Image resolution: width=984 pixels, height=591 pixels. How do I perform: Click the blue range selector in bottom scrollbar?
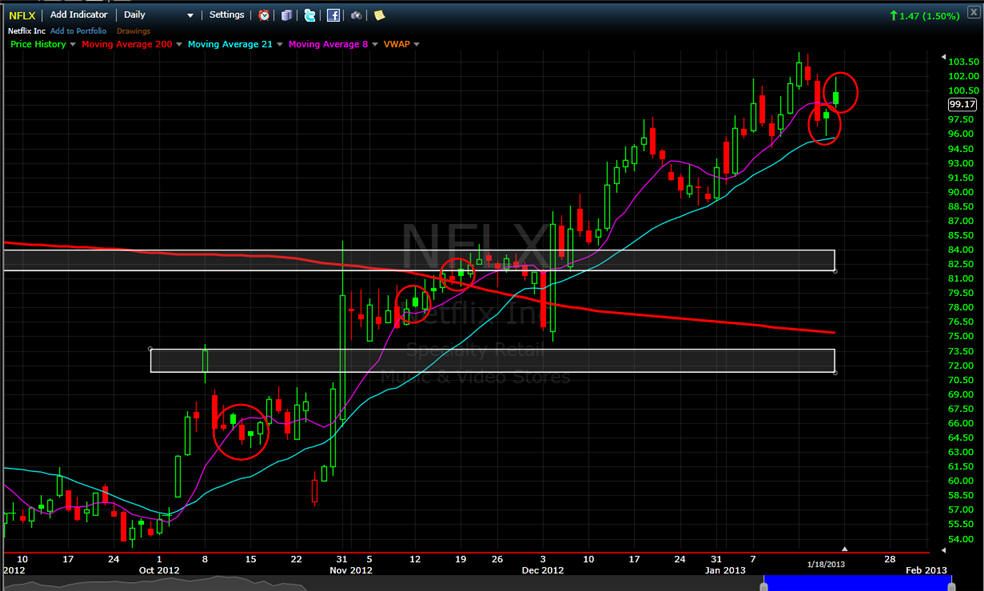tap(858, 583)
